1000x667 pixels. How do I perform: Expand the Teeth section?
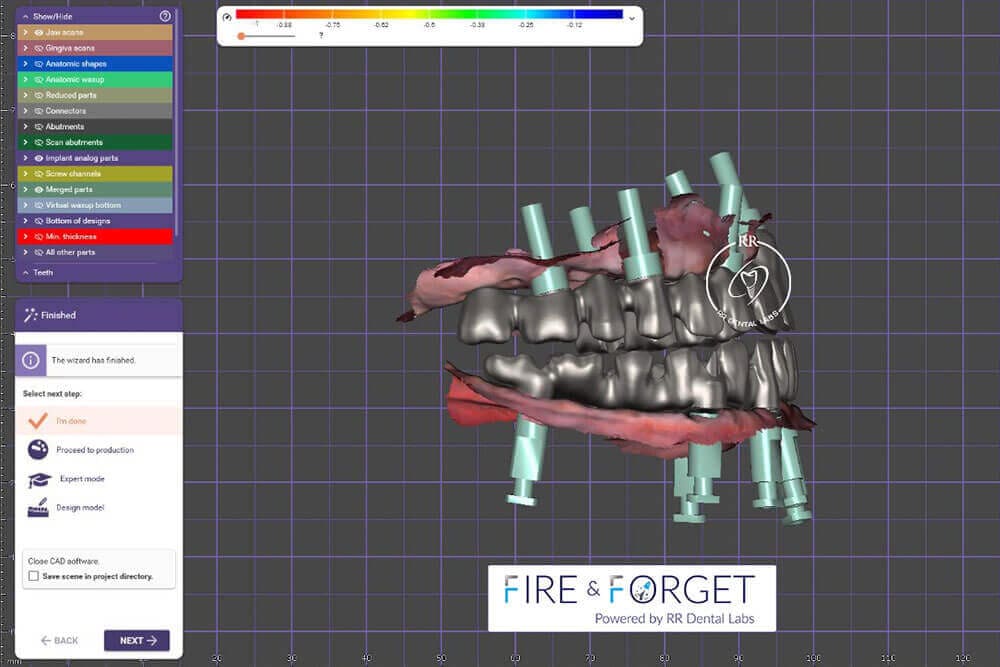tap(25, 272)
